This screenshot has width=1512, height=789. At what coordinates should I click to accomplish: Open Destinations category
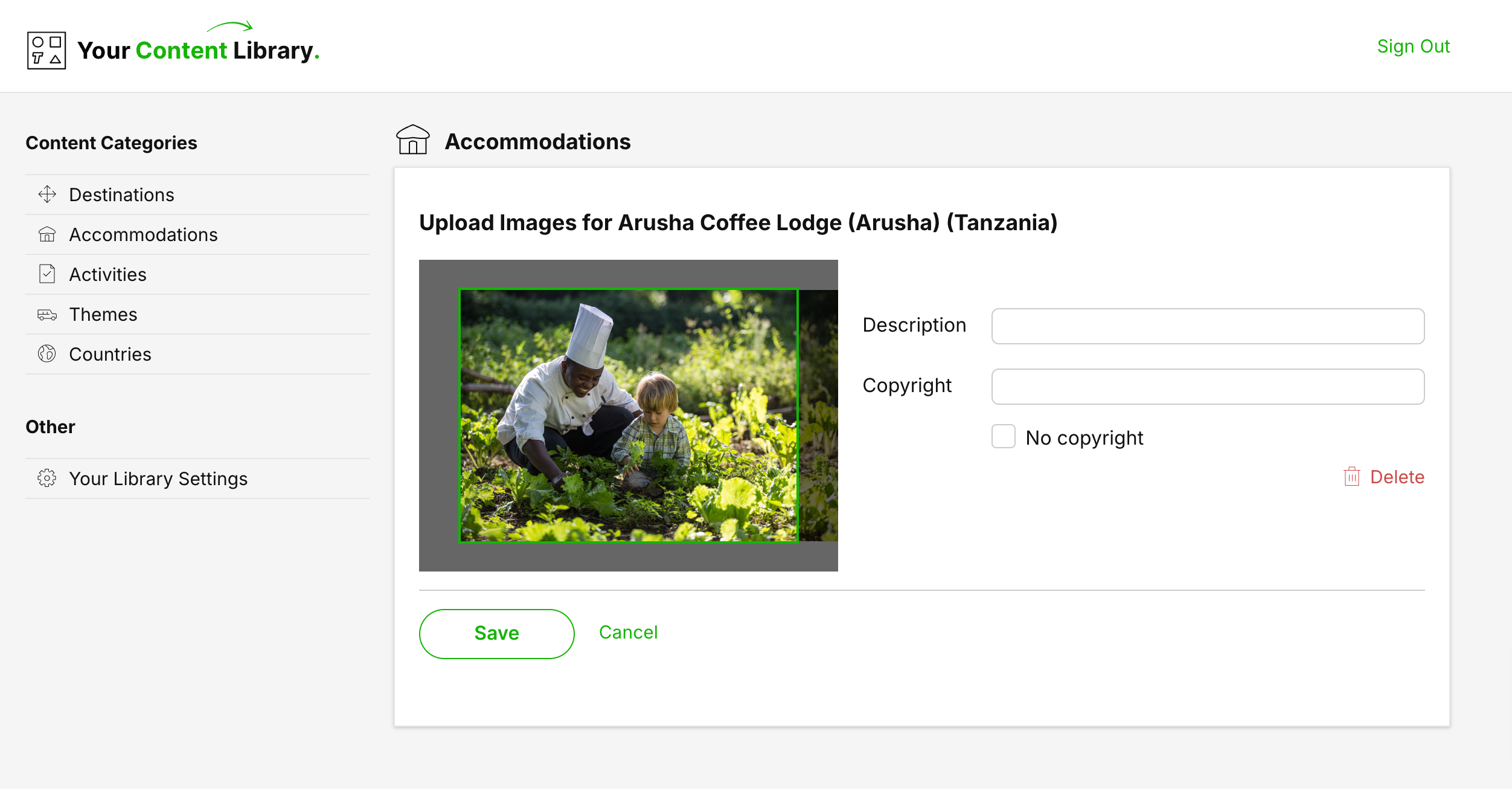122,195
